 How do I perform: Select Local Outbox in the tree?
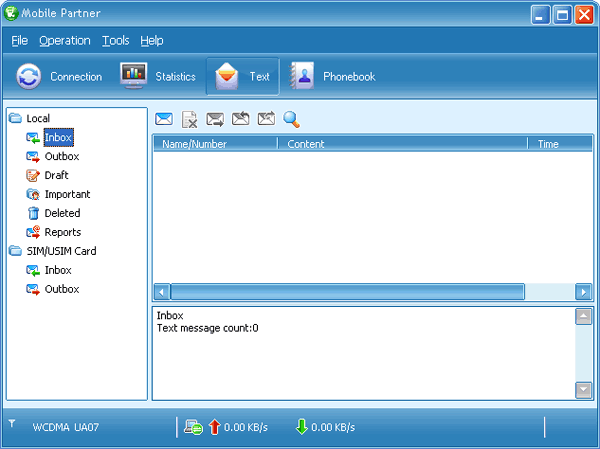[62, 156]
